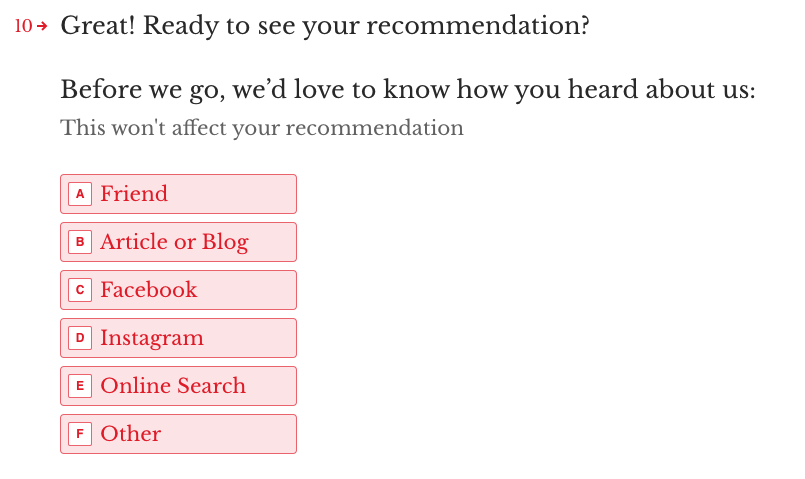Click the question number 10 label
The width and height of the screenshot is (805, 479).
(x=24, y=26)
